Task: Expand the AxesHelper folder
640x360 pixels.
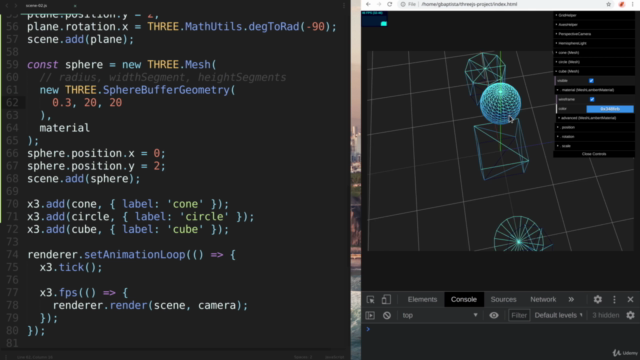Action: (594, 24)
